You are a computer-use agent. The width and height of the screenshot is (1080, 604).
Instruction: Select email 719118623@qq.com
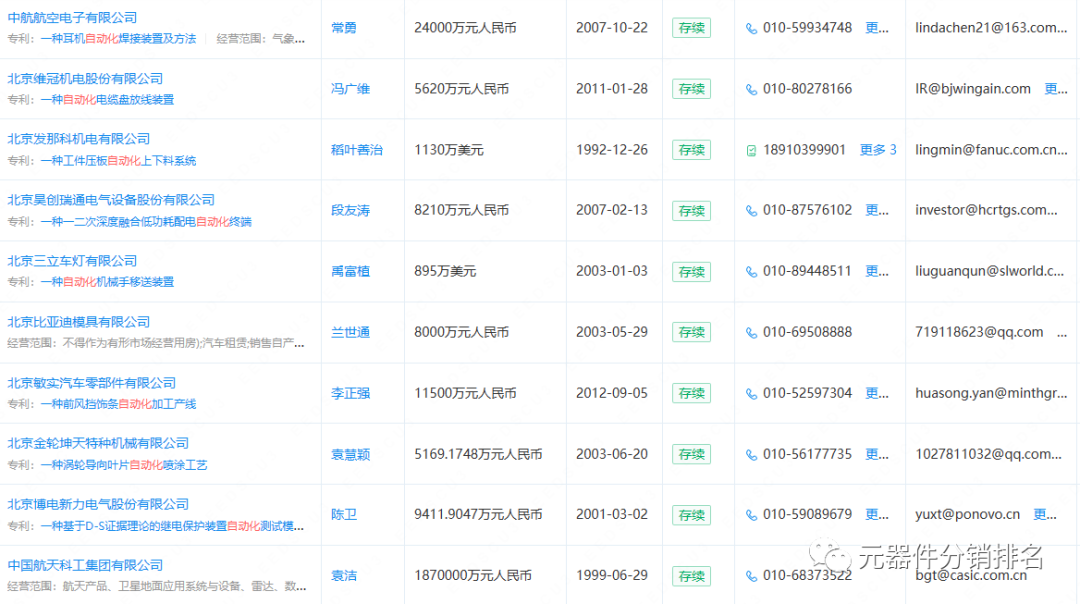(979, 332)
